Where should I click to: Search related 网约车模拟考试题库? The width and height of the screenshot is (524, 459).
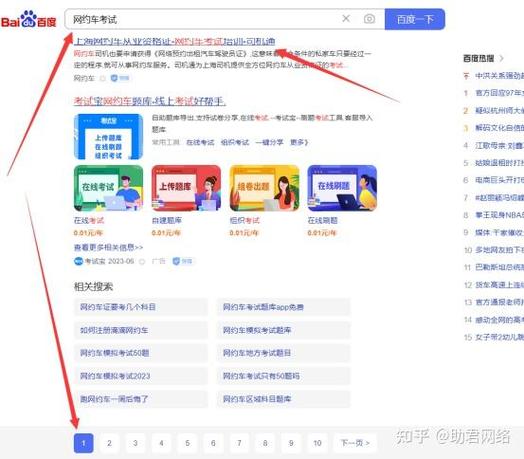coord(257,330)
